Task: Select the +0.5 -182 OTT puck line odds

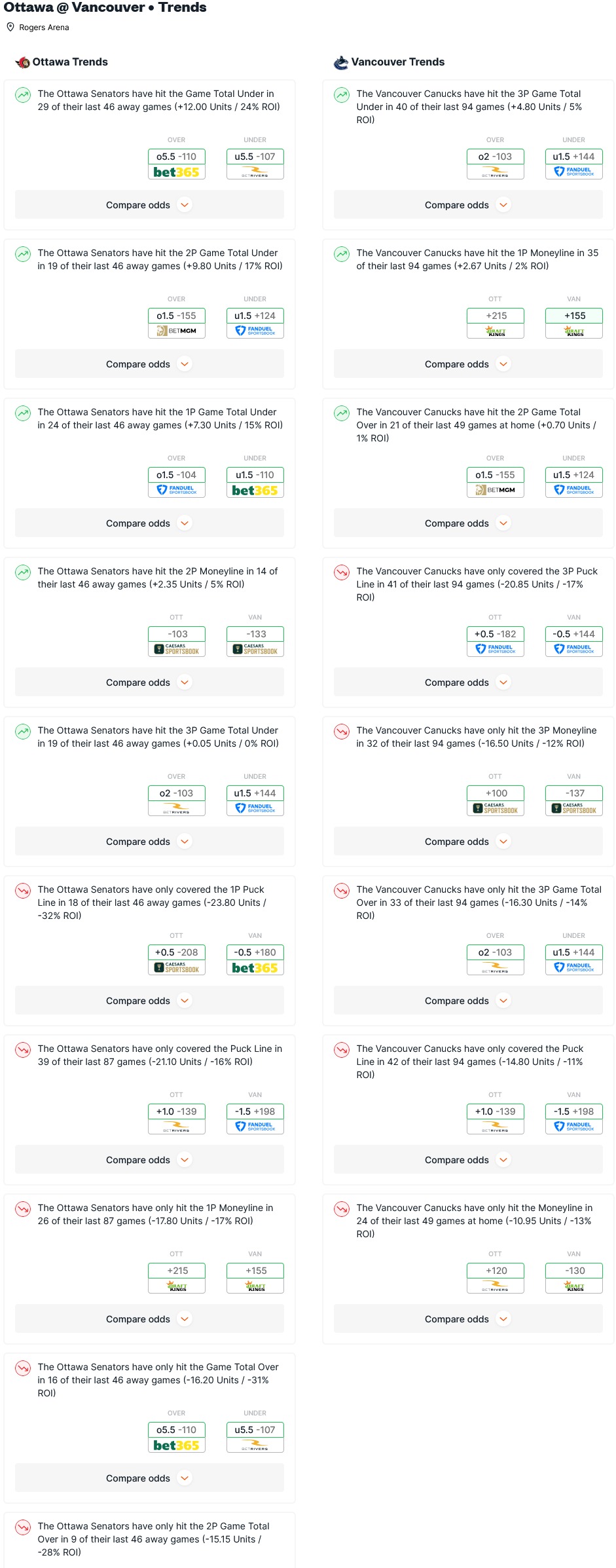Action: pyautogui.click(x=496, y=634)
